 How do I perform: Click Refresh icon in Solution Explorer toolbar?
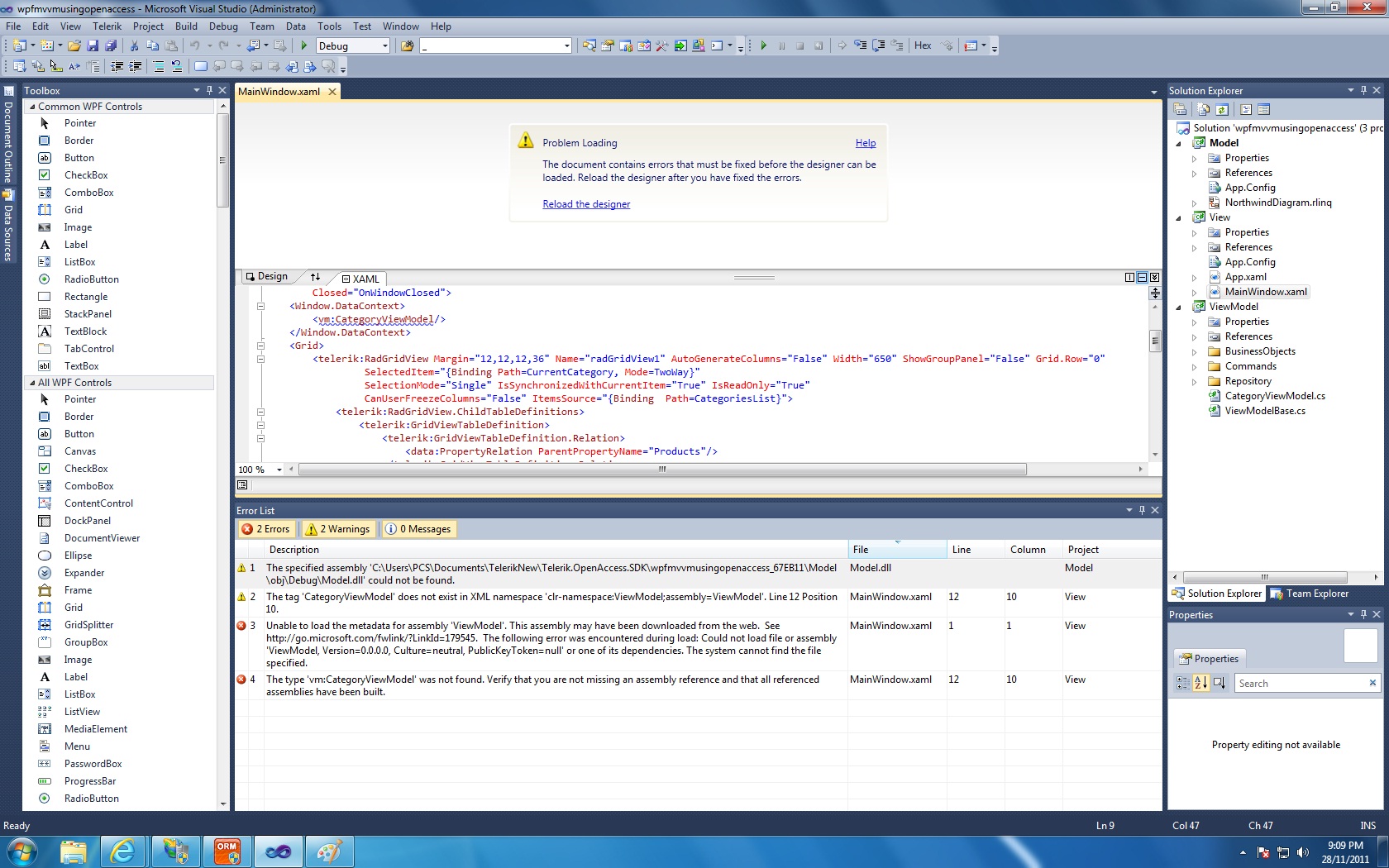coord(1222,110)
